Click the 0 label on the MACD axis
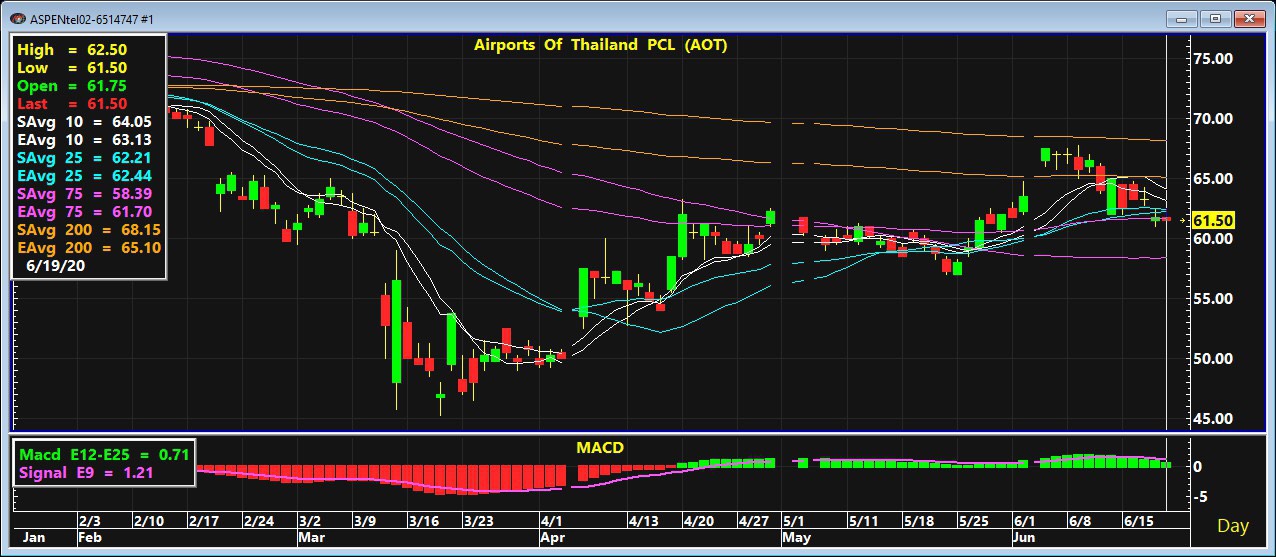Viewport: 1276px width, 557px height. (1197, 467)
